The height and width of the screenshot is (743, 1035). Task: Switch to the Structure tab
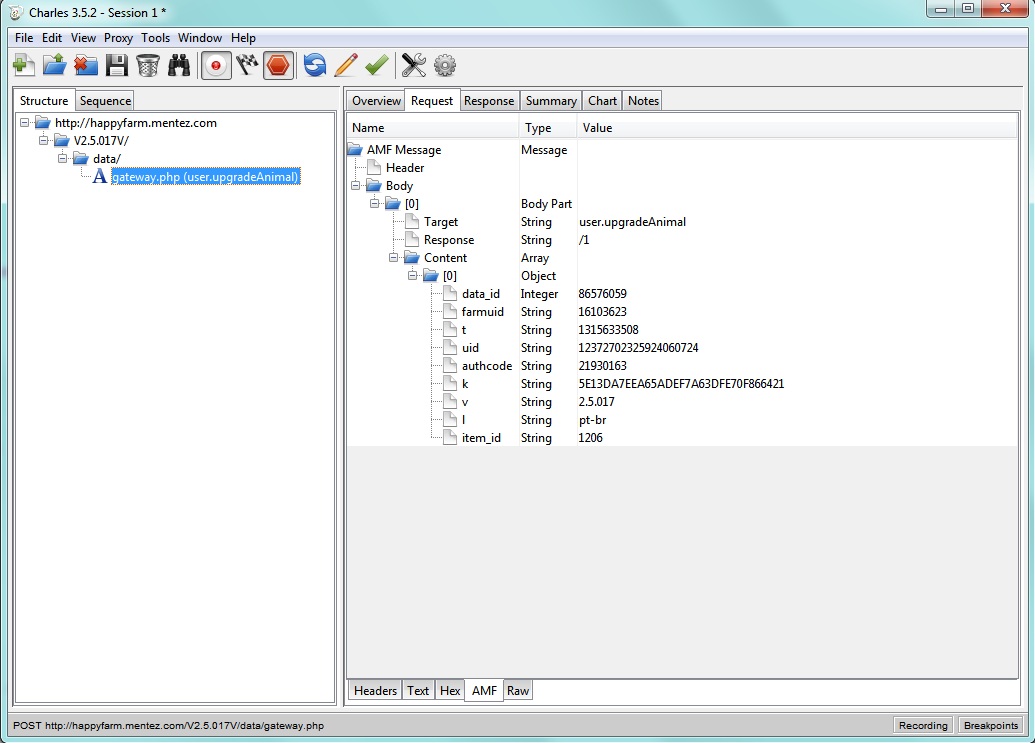44,100
